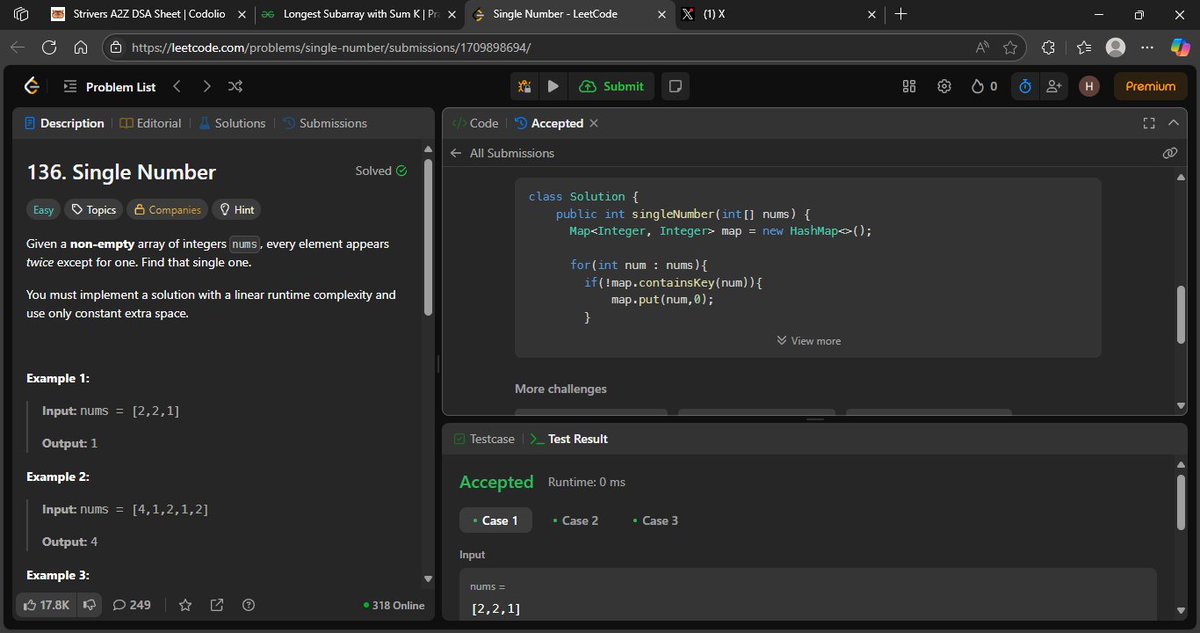The image size is (1200, 633).
Task: Expand code with View more
Action: pyautogui.click(x=808, y=341)
